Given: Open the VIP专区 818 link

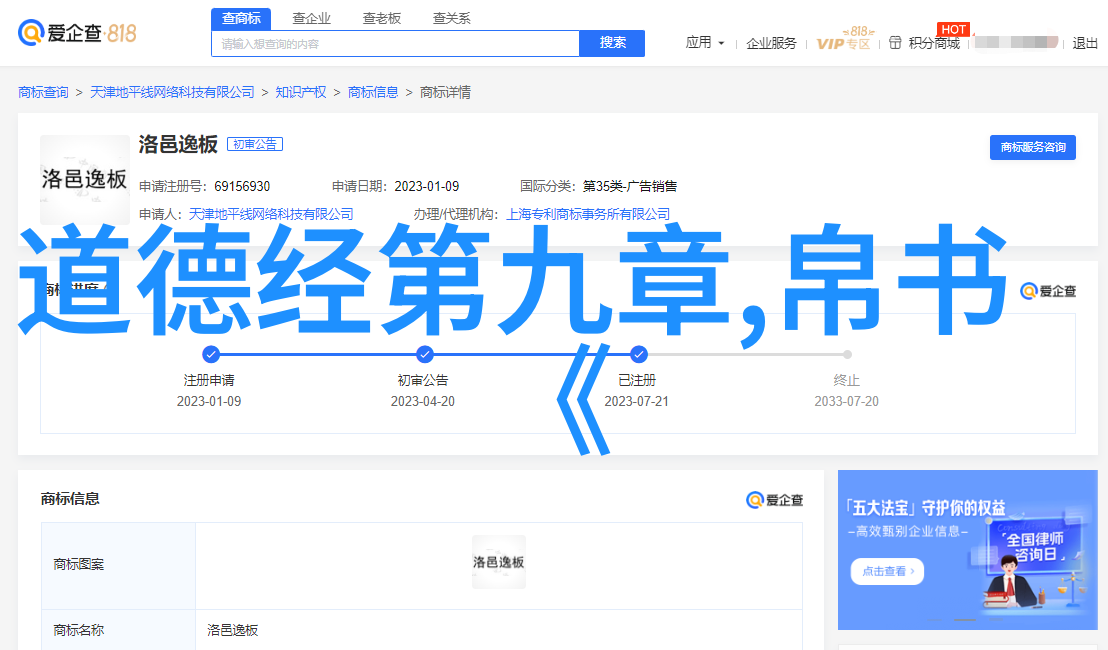Looking at the screenshot, I should point(844,40).
